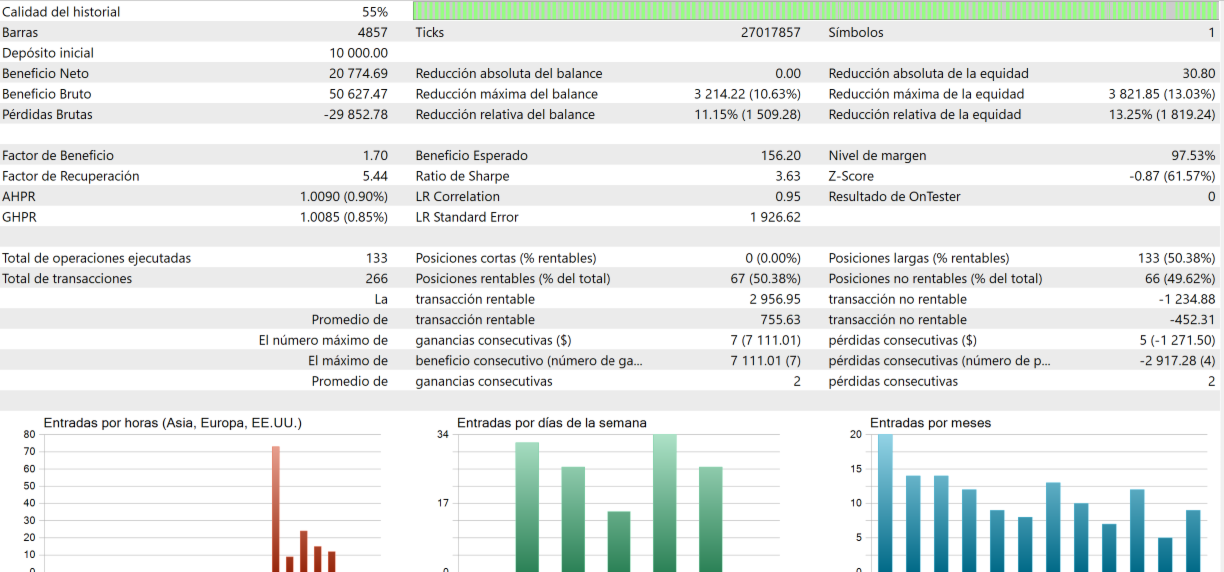
Task: Click 'Entradas por meses' chart title
Action: click(931, 423)
